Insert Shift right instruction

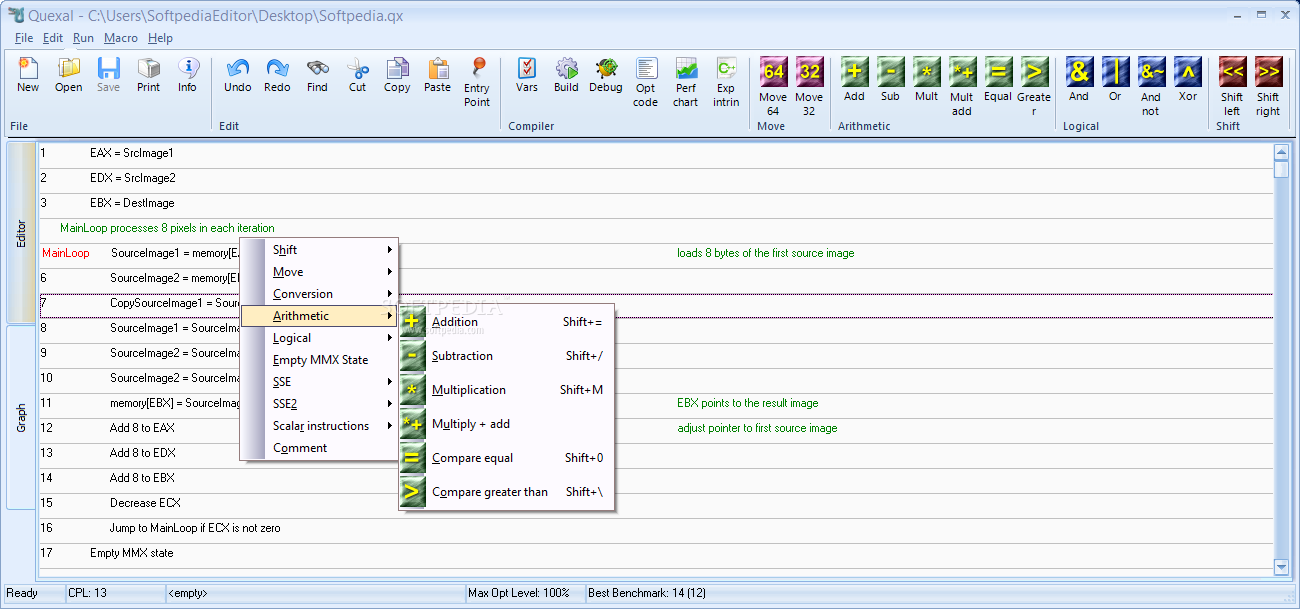1268,86
